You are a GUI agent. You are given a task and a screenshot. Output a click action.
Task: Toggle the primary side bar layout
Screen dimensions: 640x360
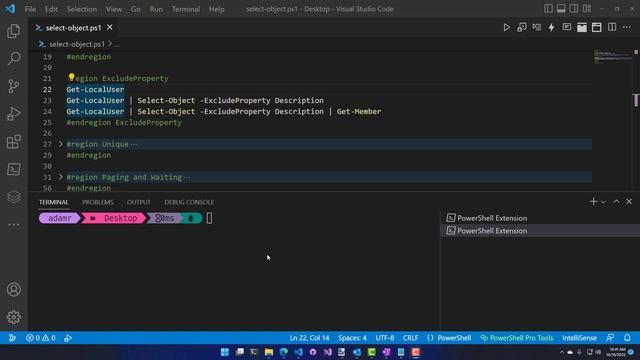point(548,9)
